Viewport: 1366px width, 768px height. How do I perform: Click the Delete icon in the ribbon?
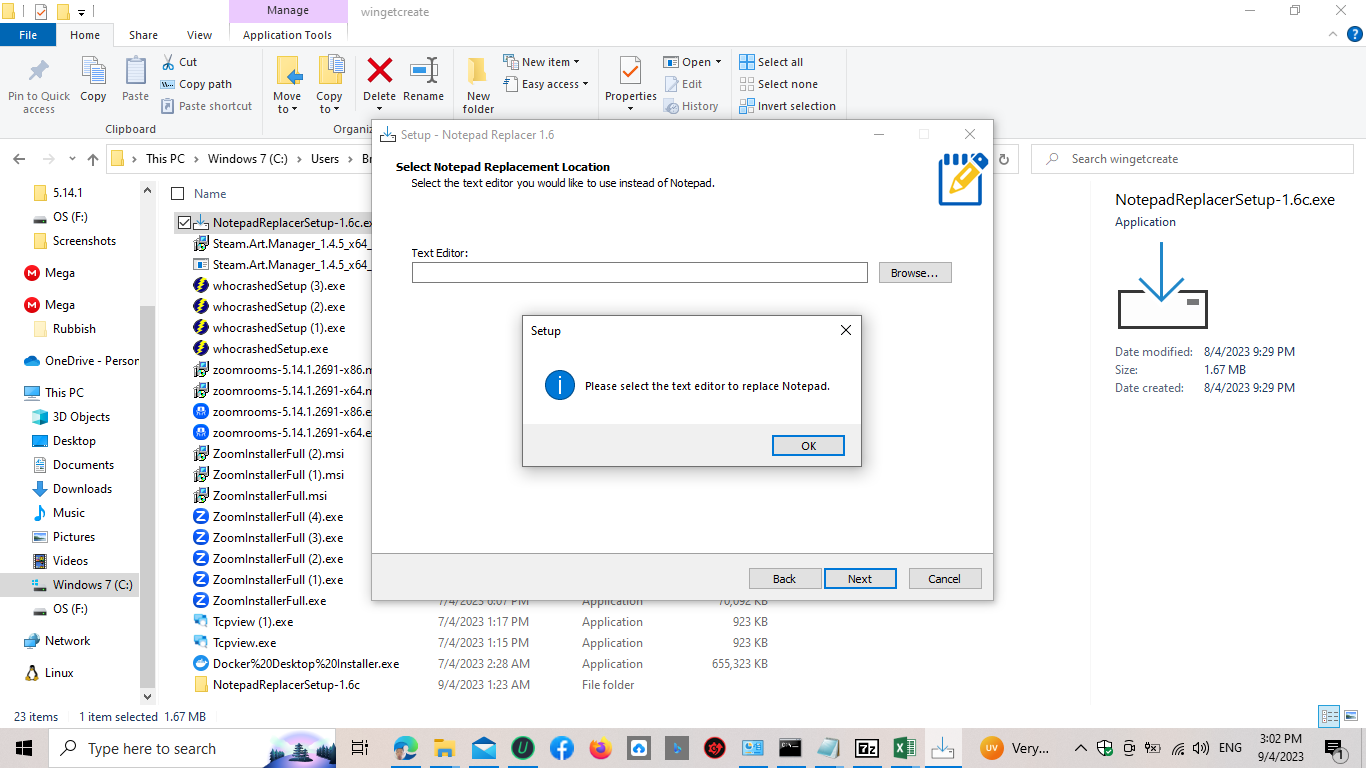coord(379,83)
